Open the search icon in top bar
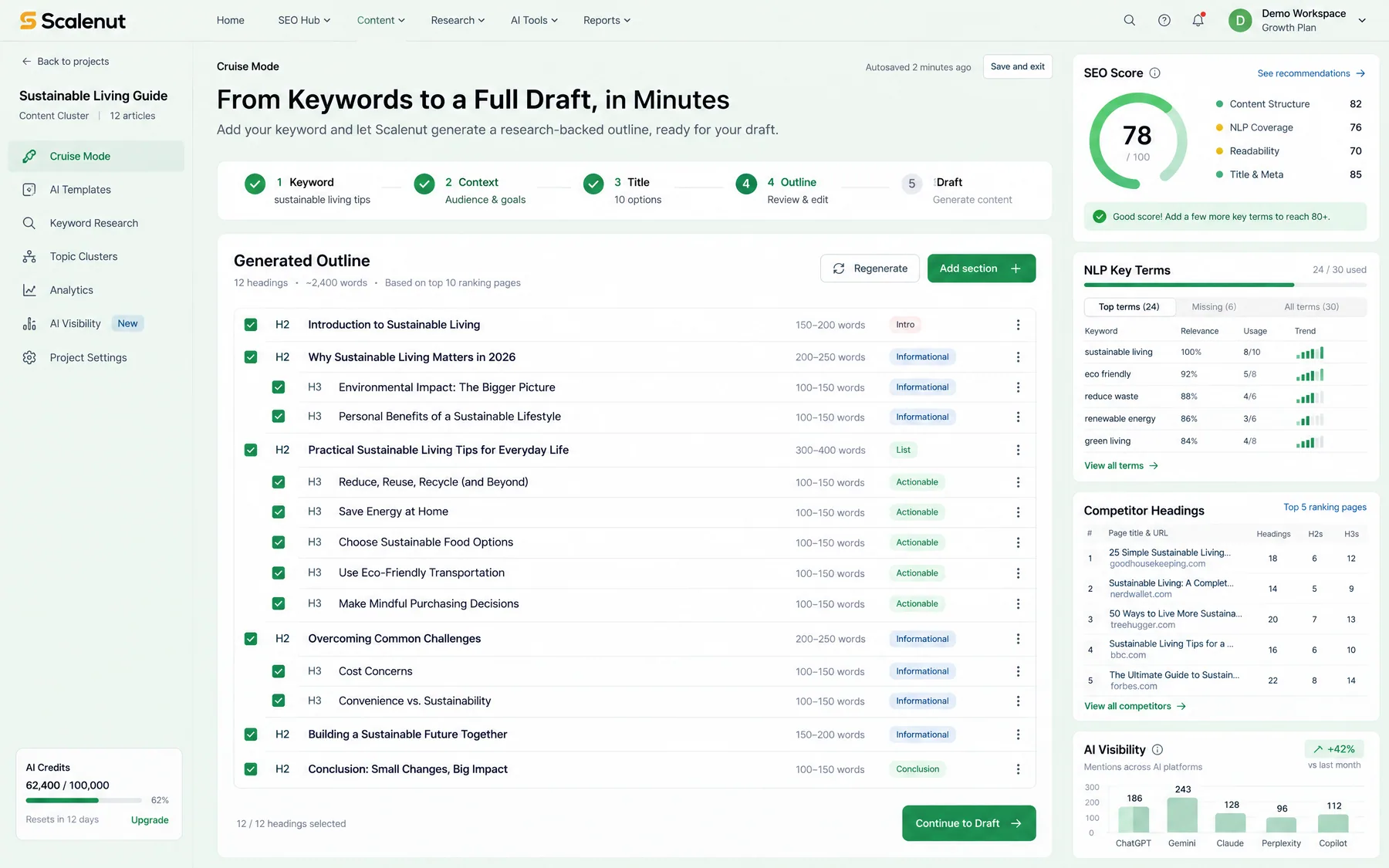The image size is (1389, 868). tap(1129, 20)
